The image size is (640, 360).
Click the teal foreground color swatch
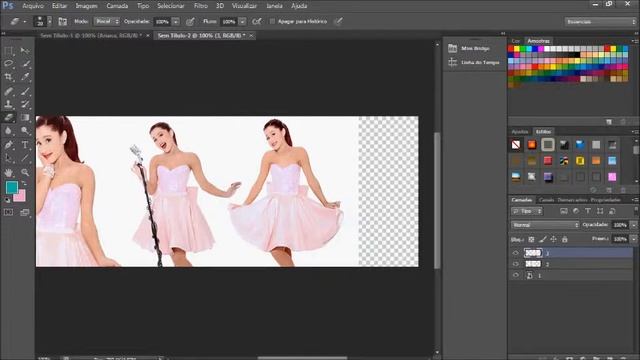[11, 187]
